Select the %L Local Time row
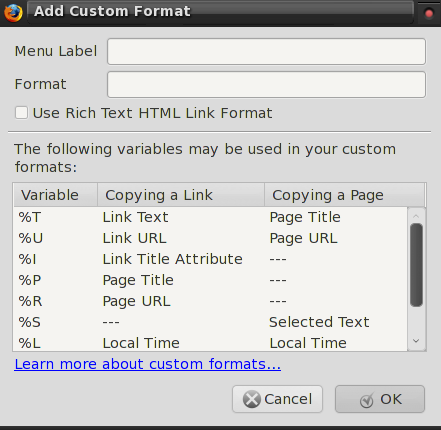 click(x=210, y=343)
